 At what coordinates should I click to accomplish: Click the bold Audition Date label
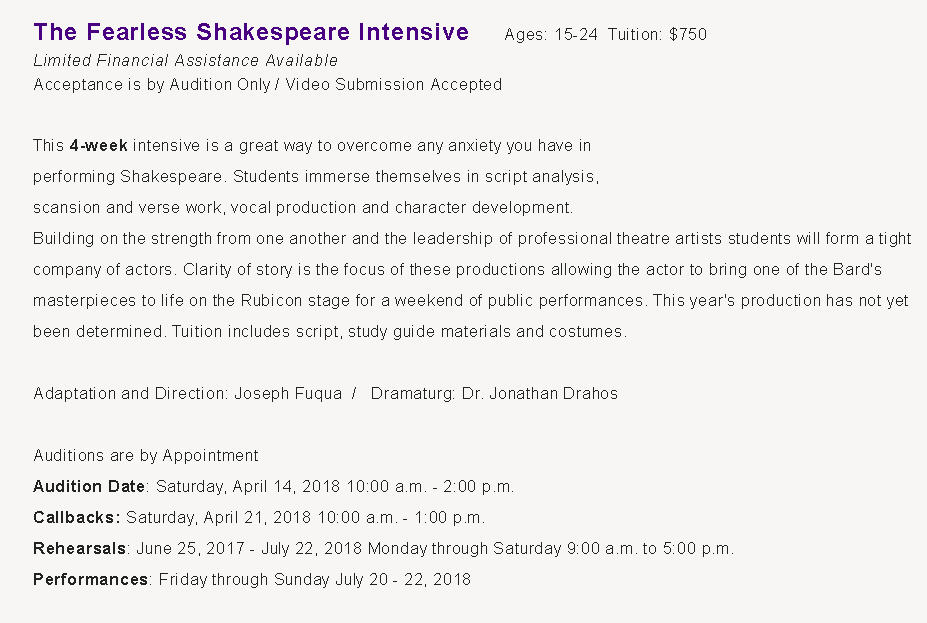90,487
